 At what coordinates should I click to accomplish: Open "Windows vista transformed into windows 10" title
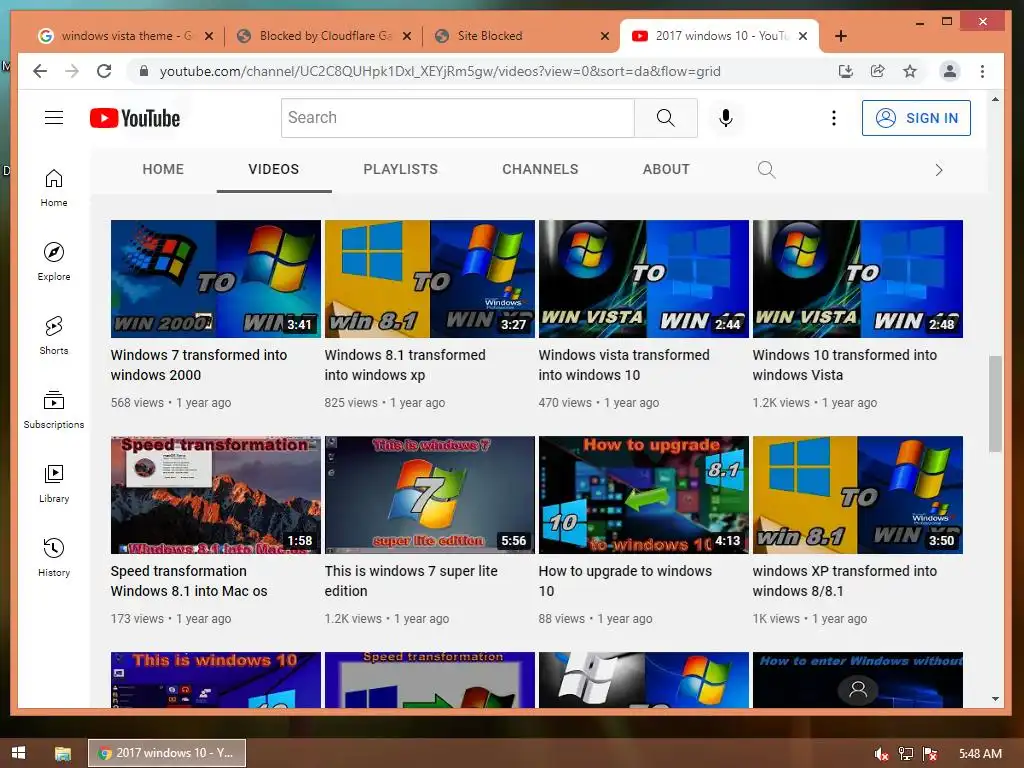click(624, 365)
